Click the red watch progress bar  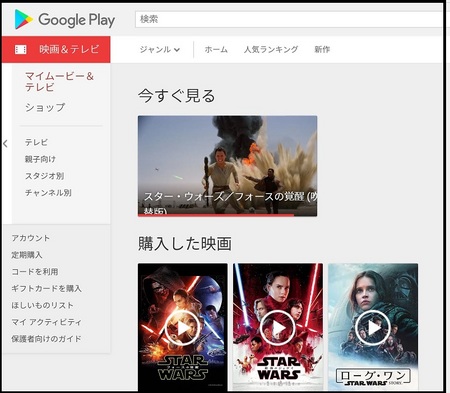tap(216, 215)
